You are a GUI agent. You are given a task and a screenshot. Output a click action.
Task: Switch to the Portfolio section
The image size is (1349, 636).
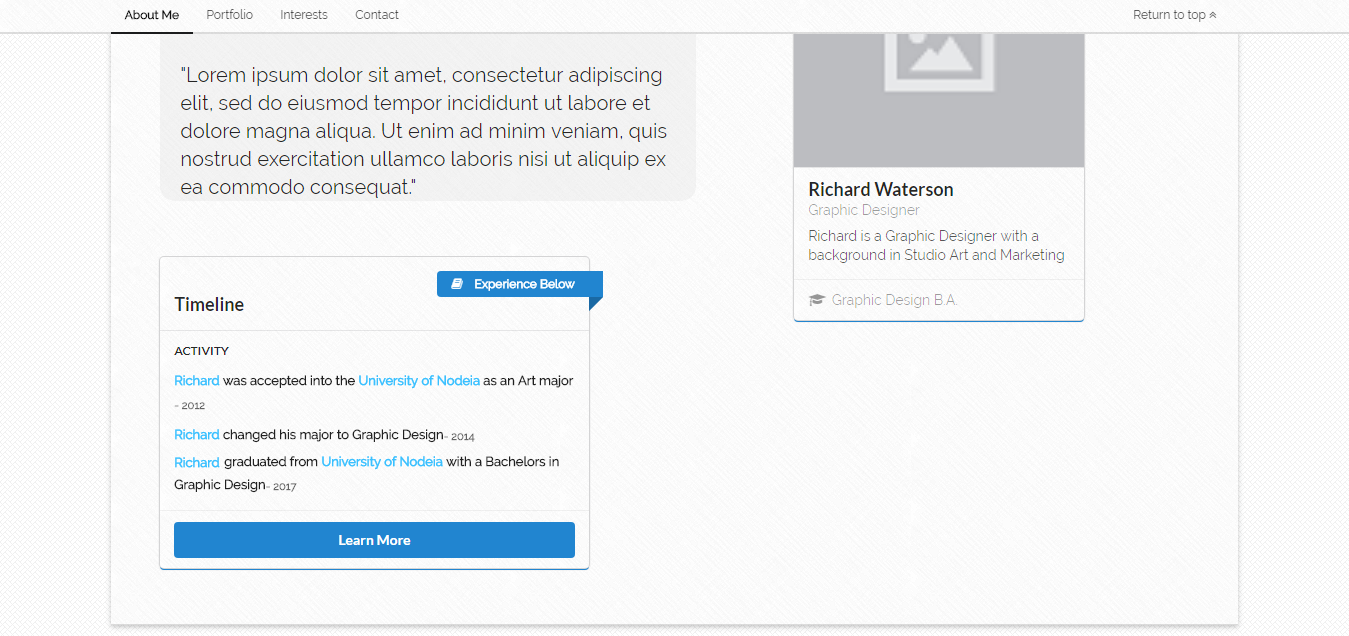(x=229, y=14)
